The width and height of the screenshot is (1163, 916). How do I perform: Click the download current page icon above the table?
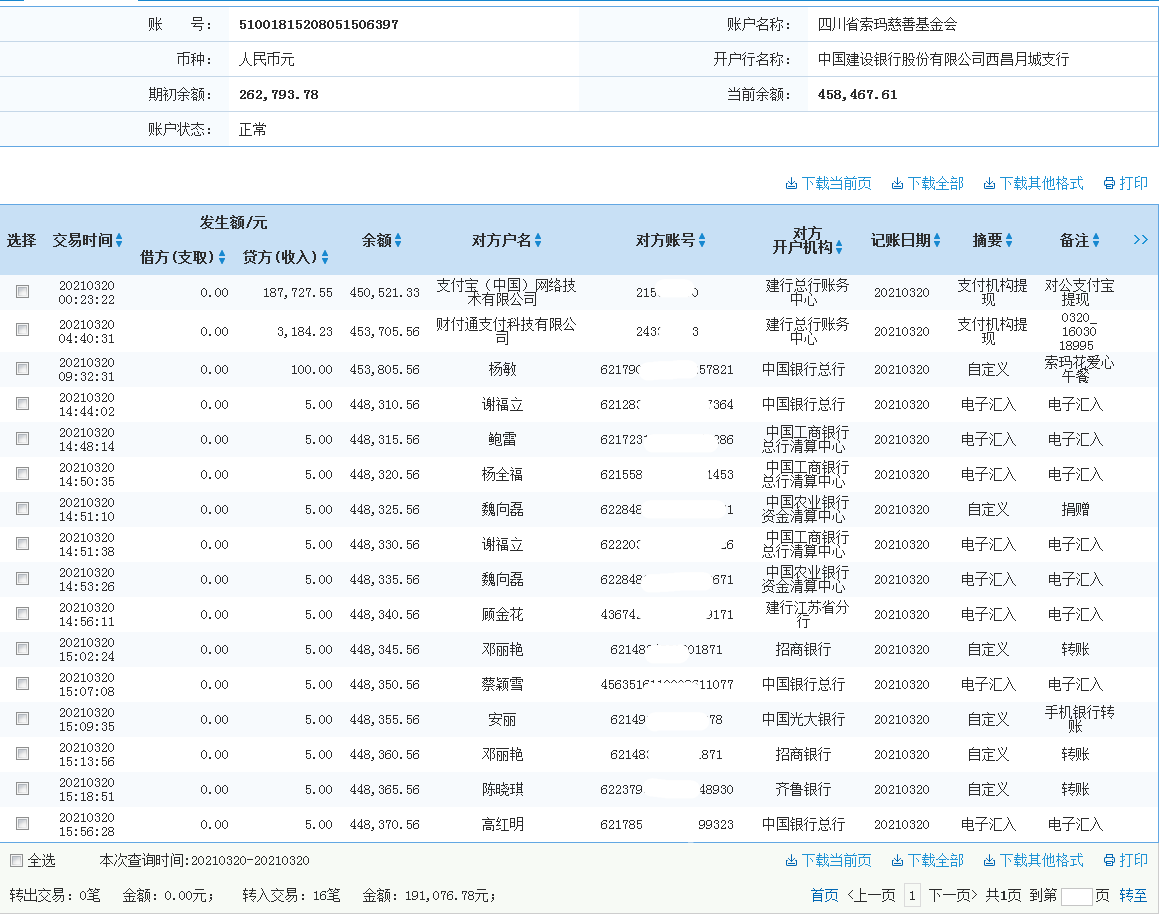pyautogui.click(x=828, y=183)
